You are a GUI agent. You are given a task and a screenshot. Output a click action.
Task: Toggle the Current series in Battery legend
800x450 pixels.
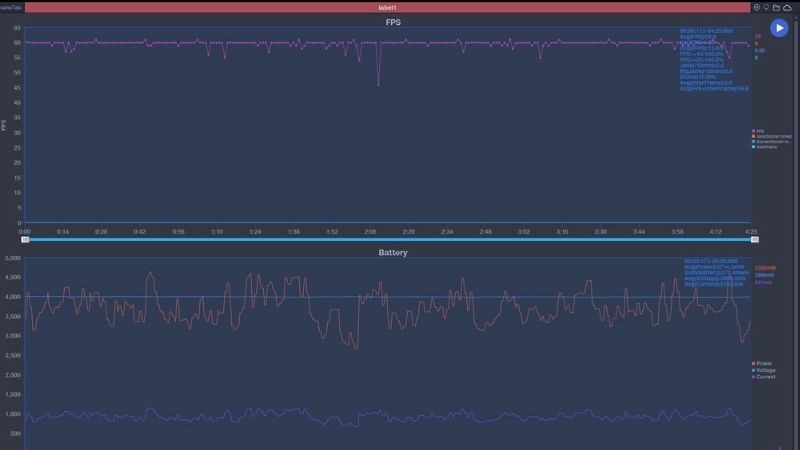763,377
